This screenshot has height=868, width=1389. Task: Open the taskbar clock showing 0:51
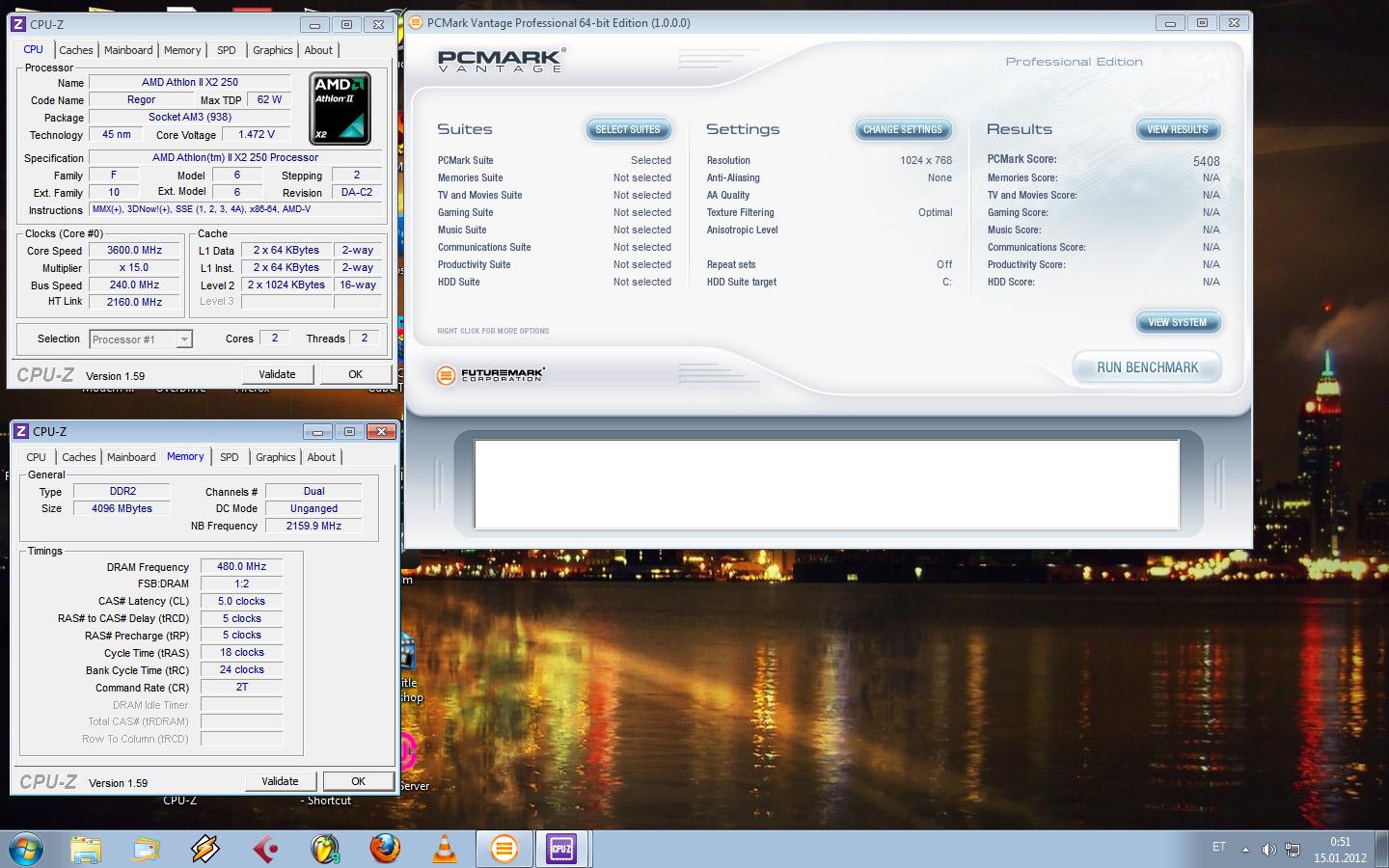coord(1340,850)
